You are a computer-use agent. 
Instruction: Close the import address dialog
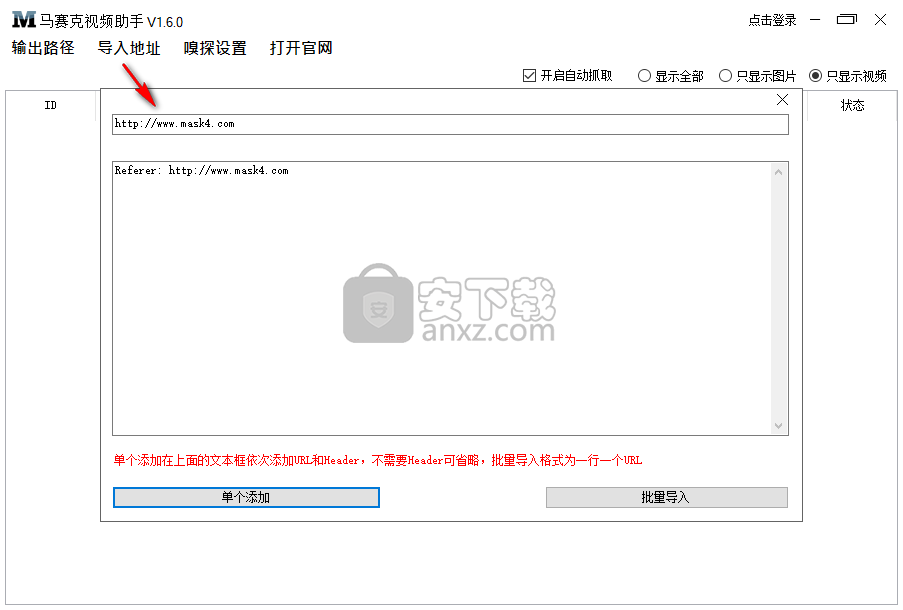[x=782, y=99]
